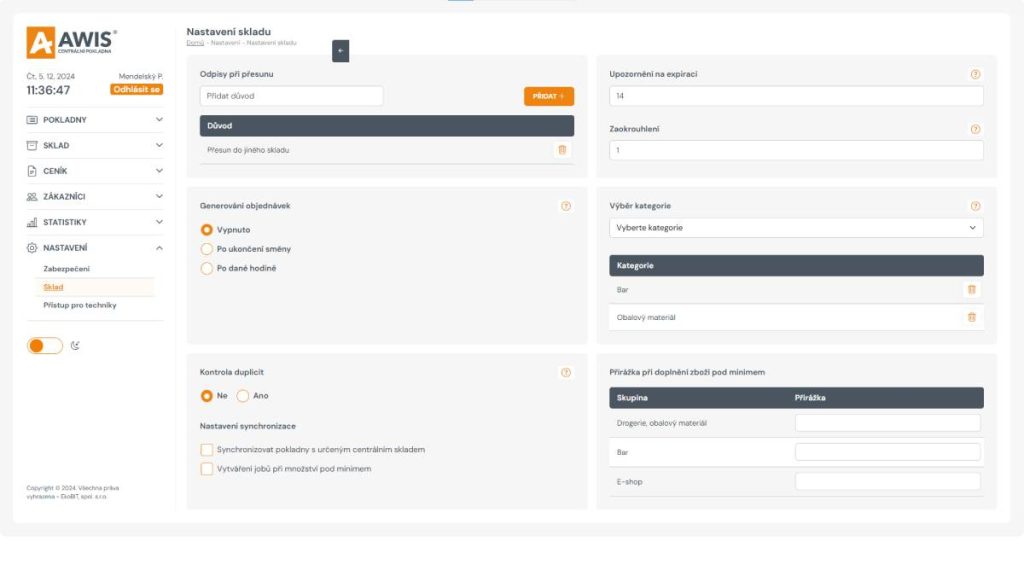Enable 'Synchronizovat pokladny' checkbox
Viewport: 1024px width, 576px height.
click(x=207, y=450)
